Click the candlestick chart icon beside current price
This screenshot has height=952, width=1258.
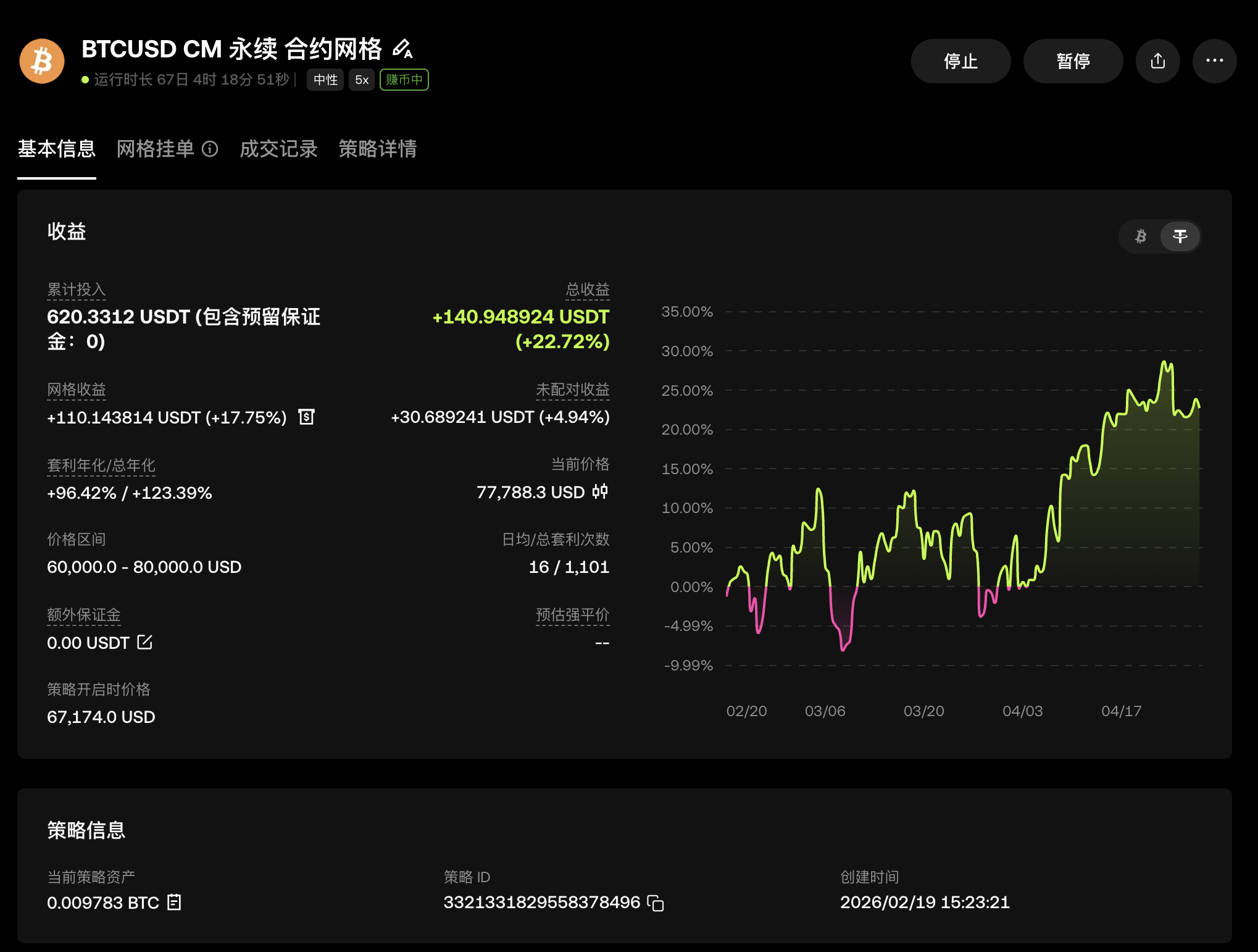click(x=600, y=492)
